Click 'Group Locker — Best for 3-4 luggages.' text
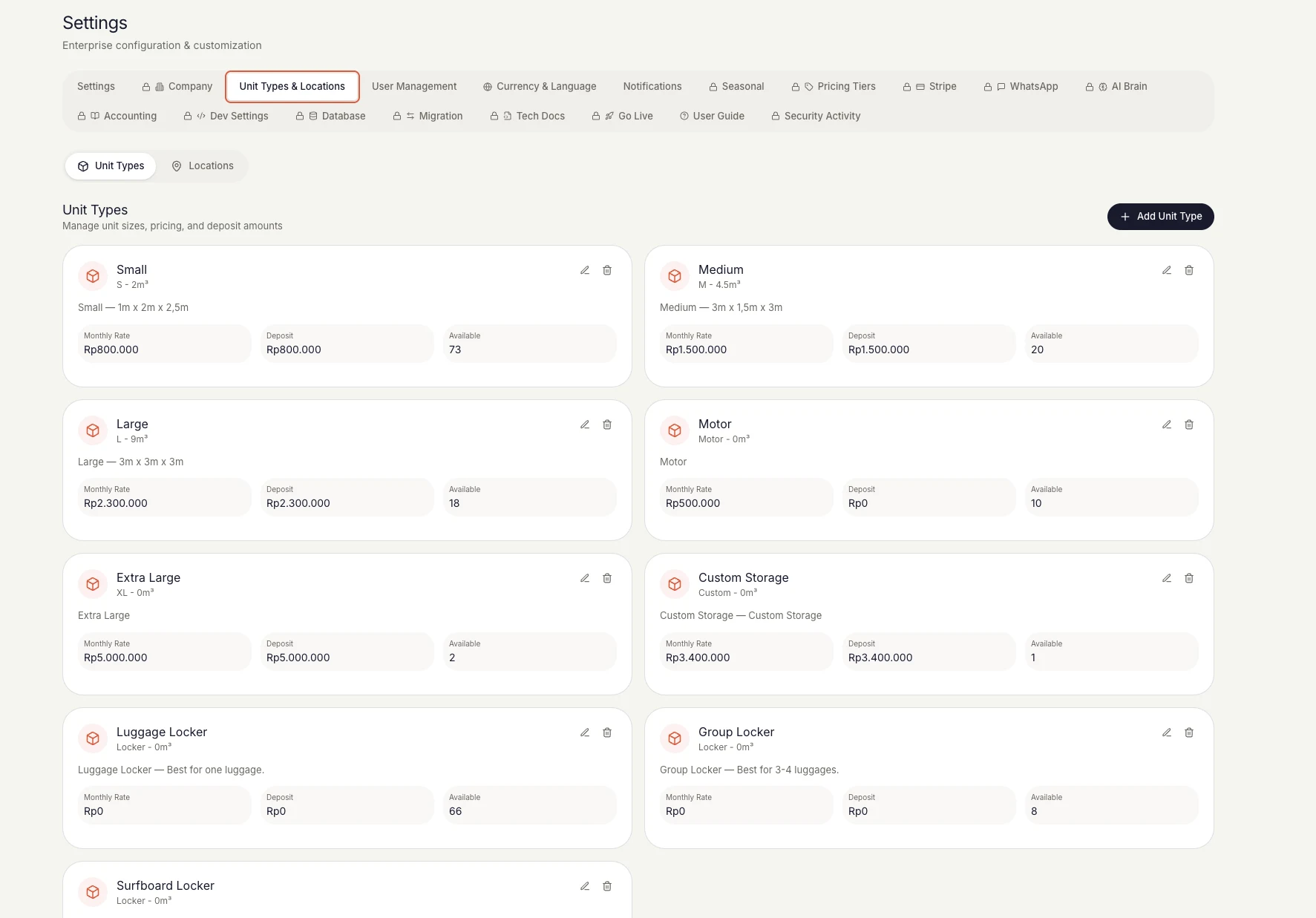The height and width of the screenshot is (918, 1316). [750, 770]
